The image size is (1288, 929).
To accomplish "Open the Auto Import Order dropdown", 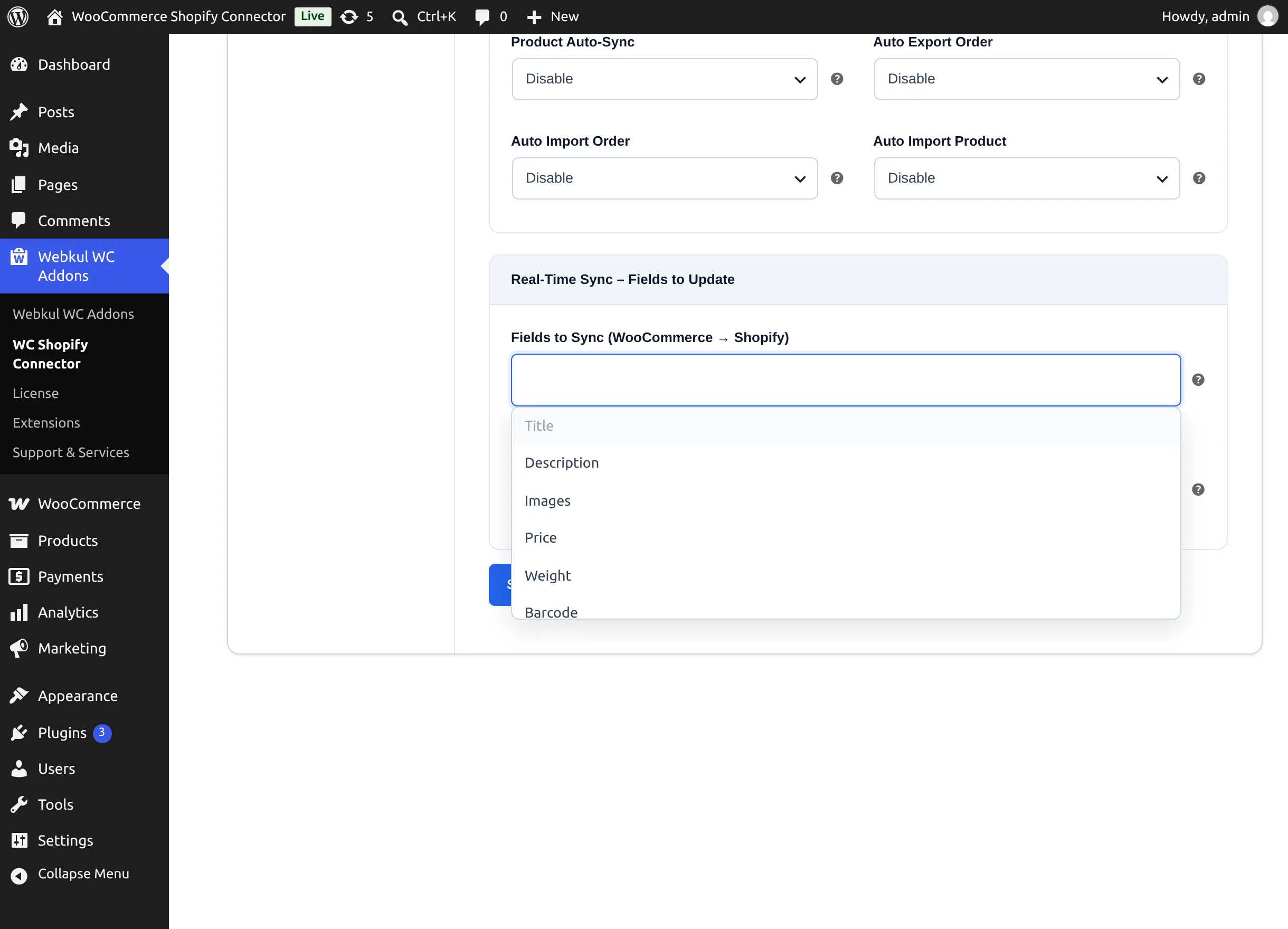I will [665, 178].
